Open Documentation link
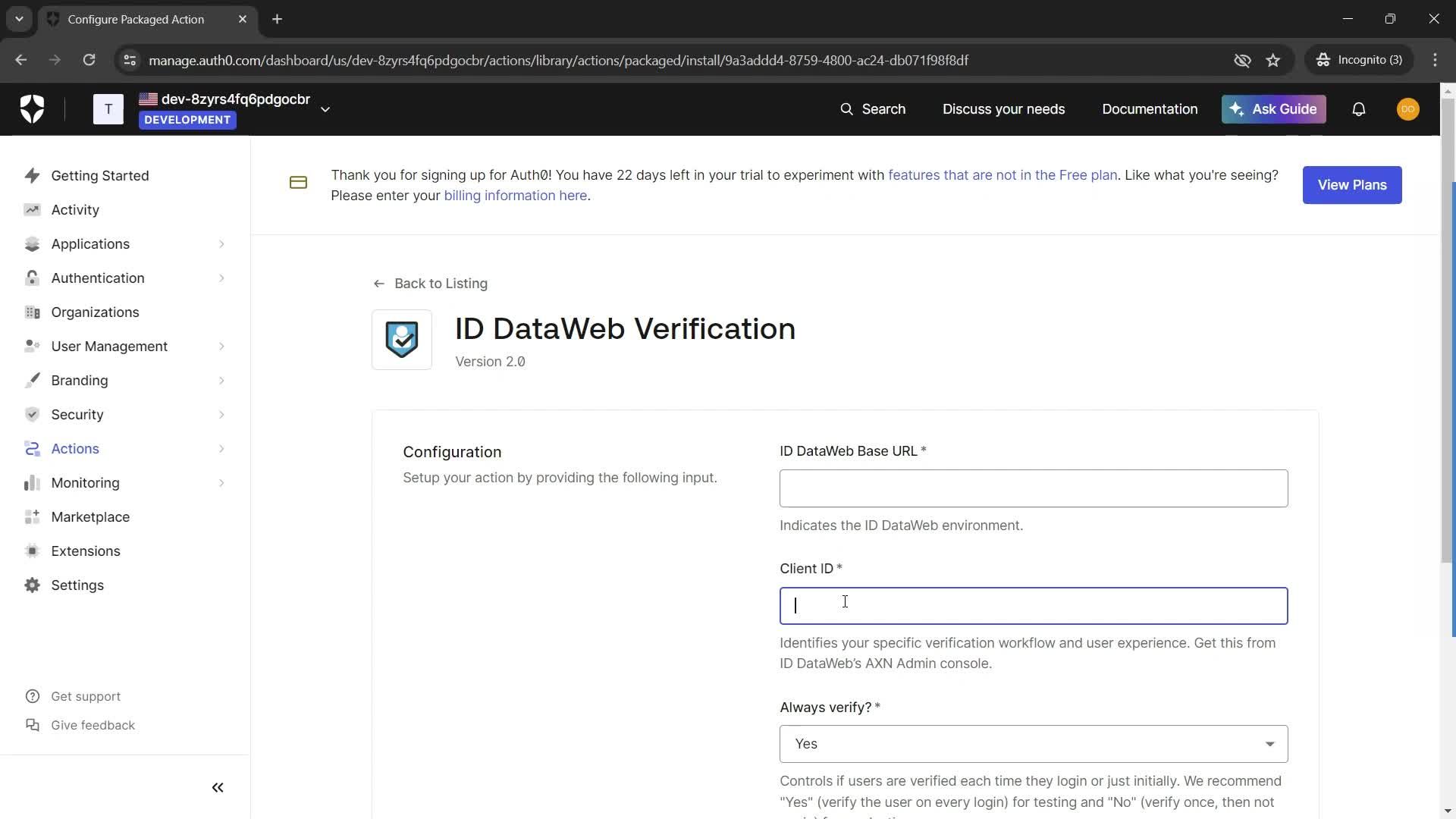 (1150, 109)
